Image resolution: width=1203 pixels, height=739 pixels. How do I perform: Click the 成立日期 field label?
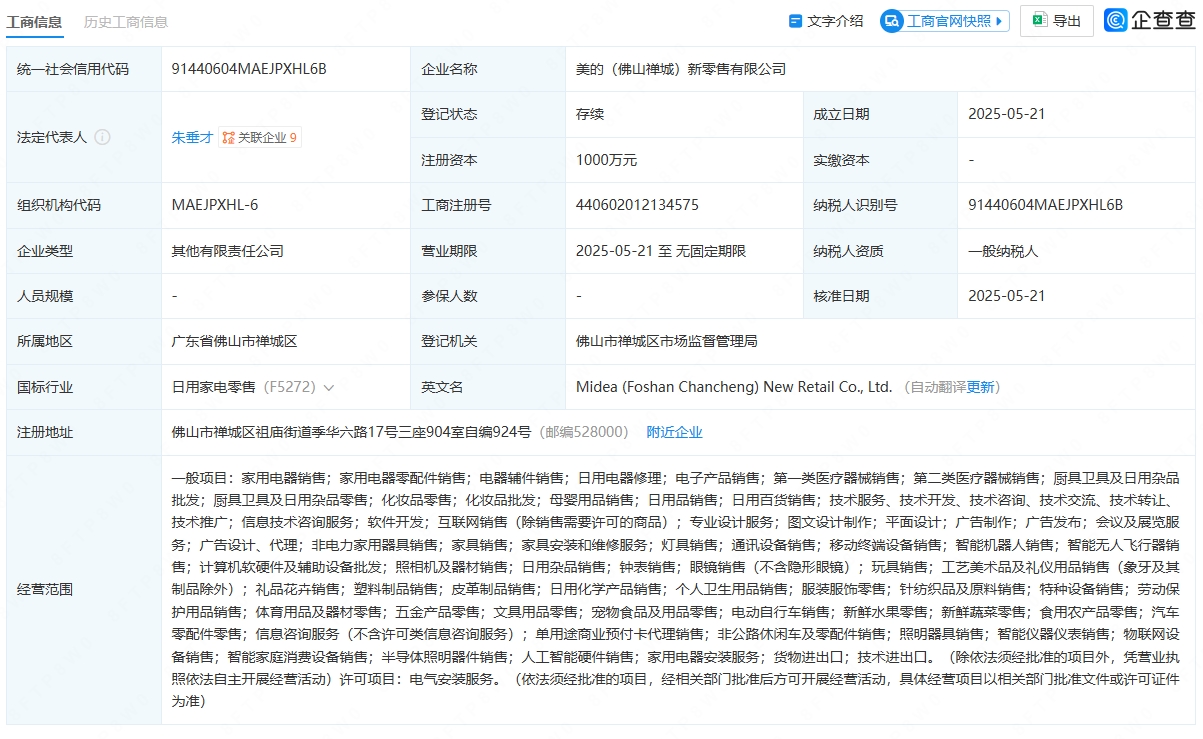tap(841, 114)
